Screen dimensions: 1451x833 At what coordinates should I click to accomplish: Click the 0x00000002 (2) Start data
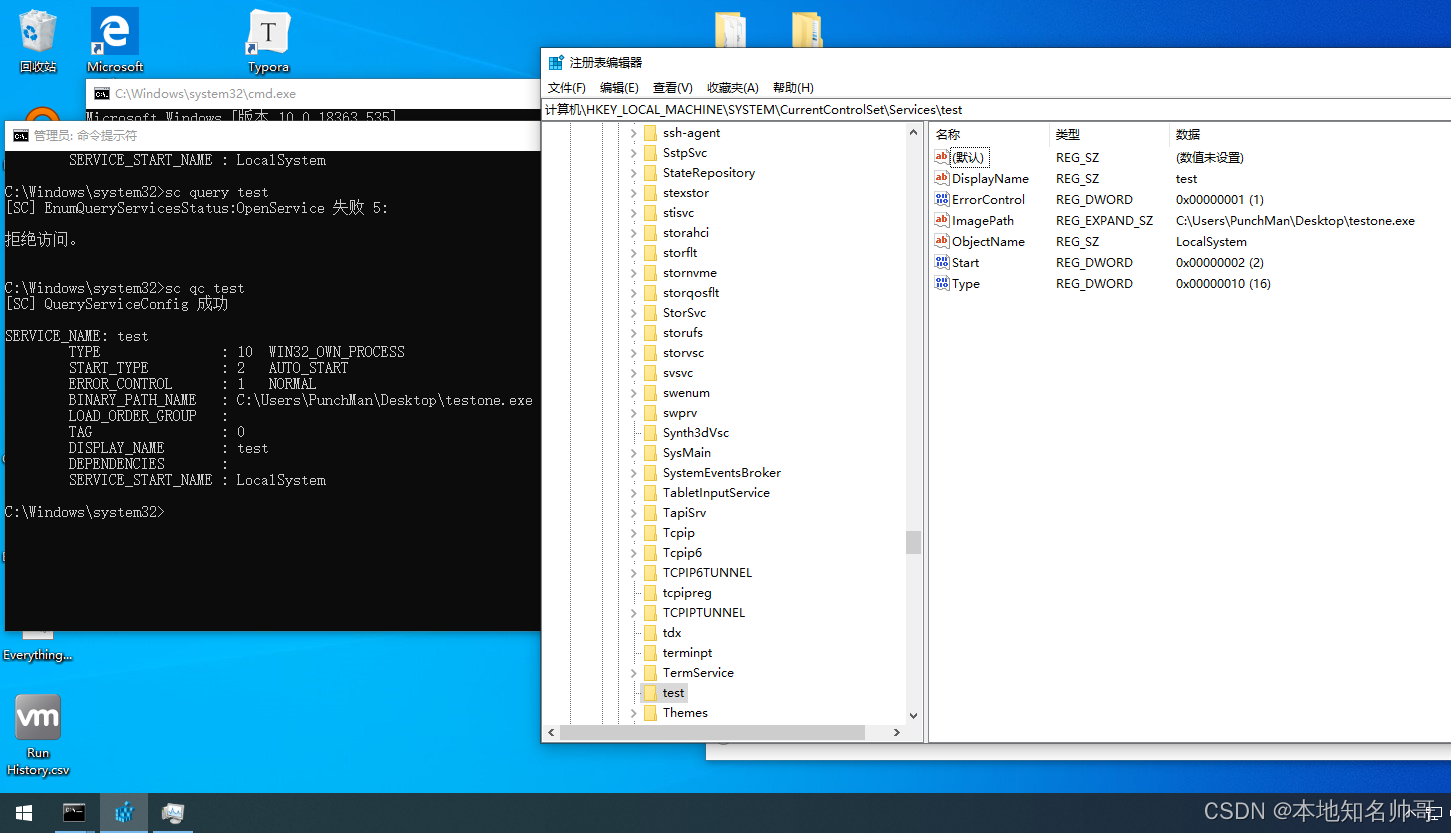1220,263
